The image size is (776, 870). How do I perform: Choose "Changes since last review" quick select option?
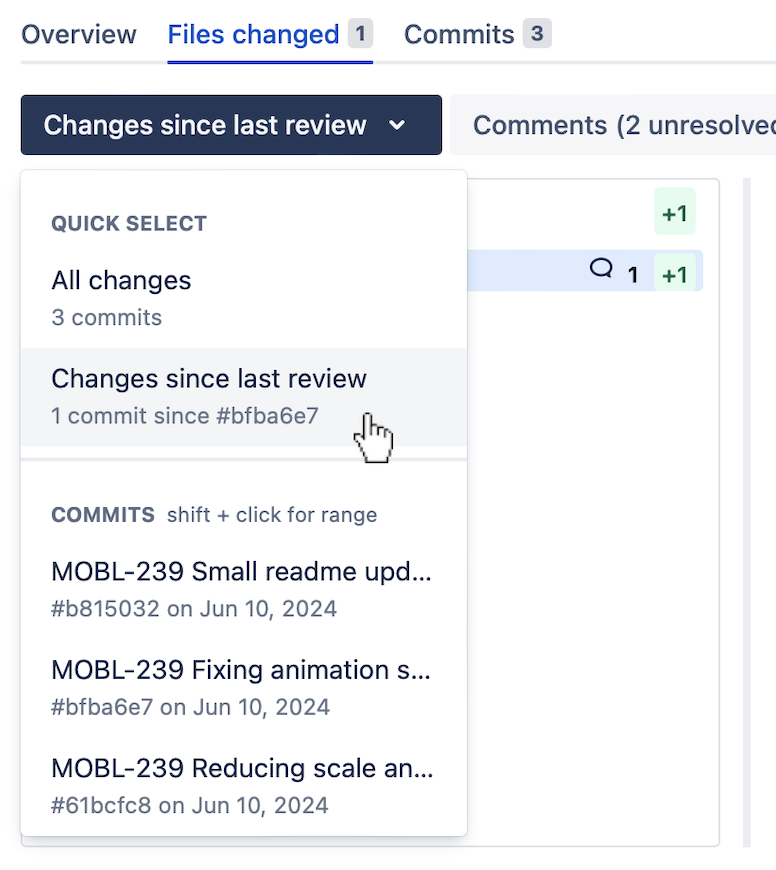(x=209, y=379)
